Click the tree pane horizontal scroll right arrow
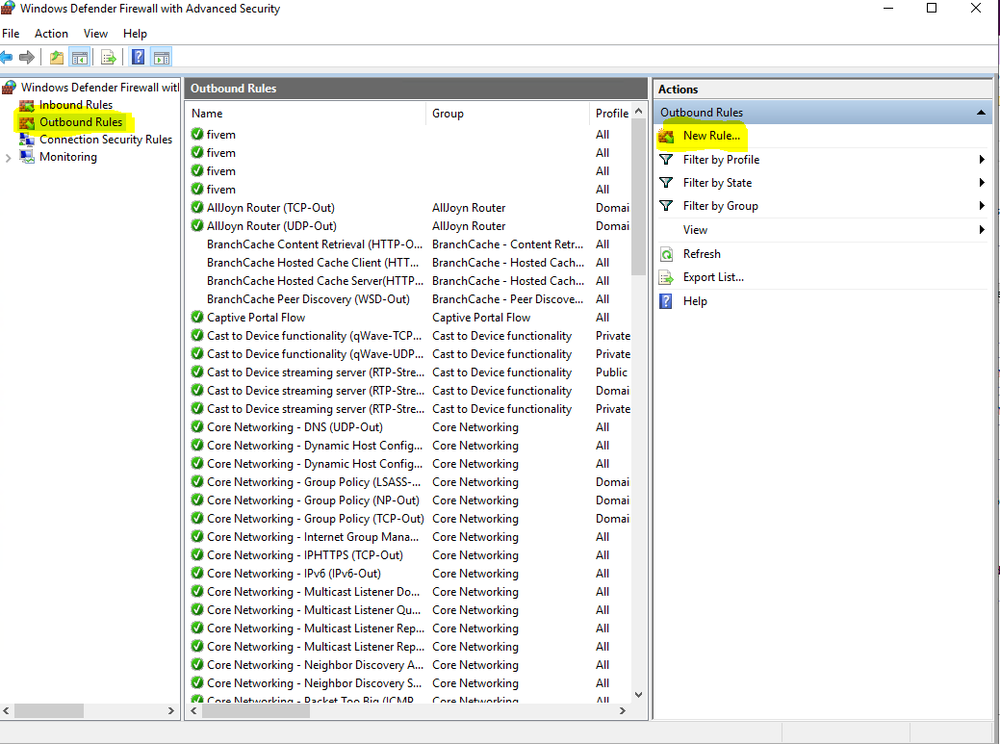Viewport: 1000px width, 744px height. click(x=171, y=710)
